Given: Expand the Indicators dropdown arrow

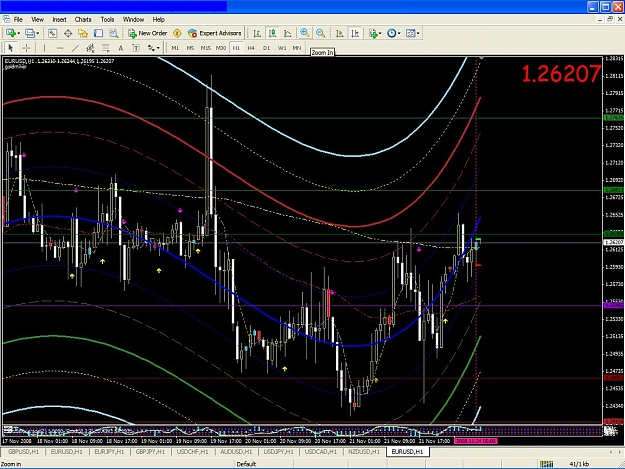Looking at the screenshot, I should (x=380, y=33).
